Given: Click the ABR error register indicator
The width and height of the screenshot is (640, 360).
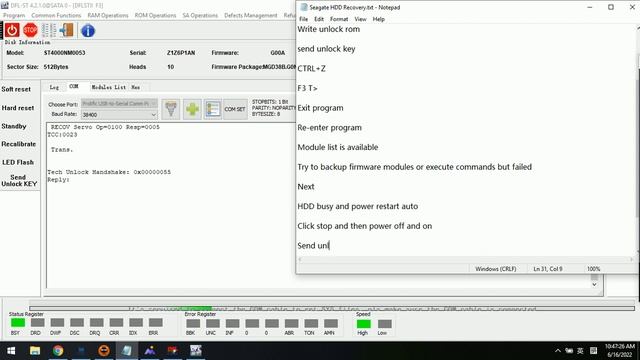Looking at the screenshot, I should 291,324.
